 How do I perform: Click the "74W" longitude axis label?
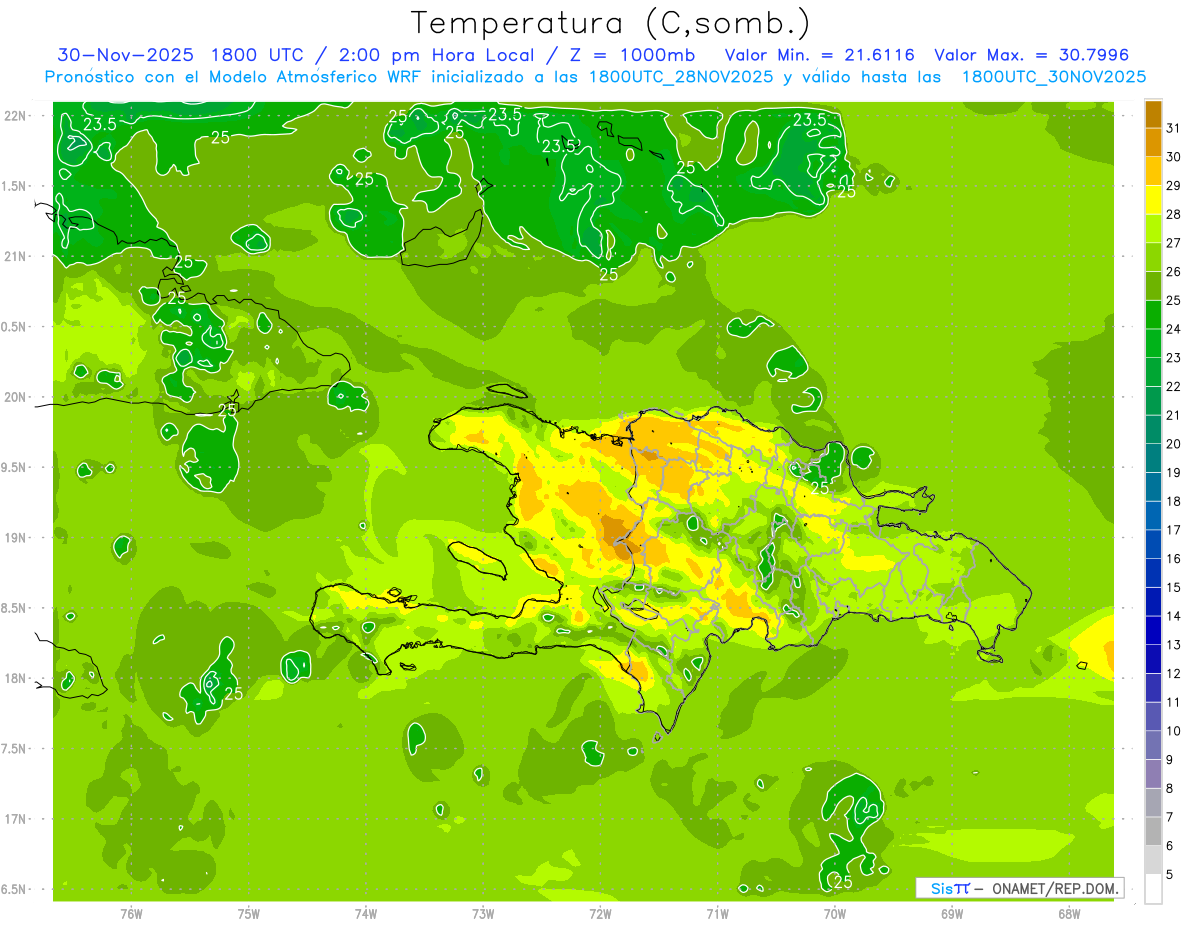click(x=366, y=914)
